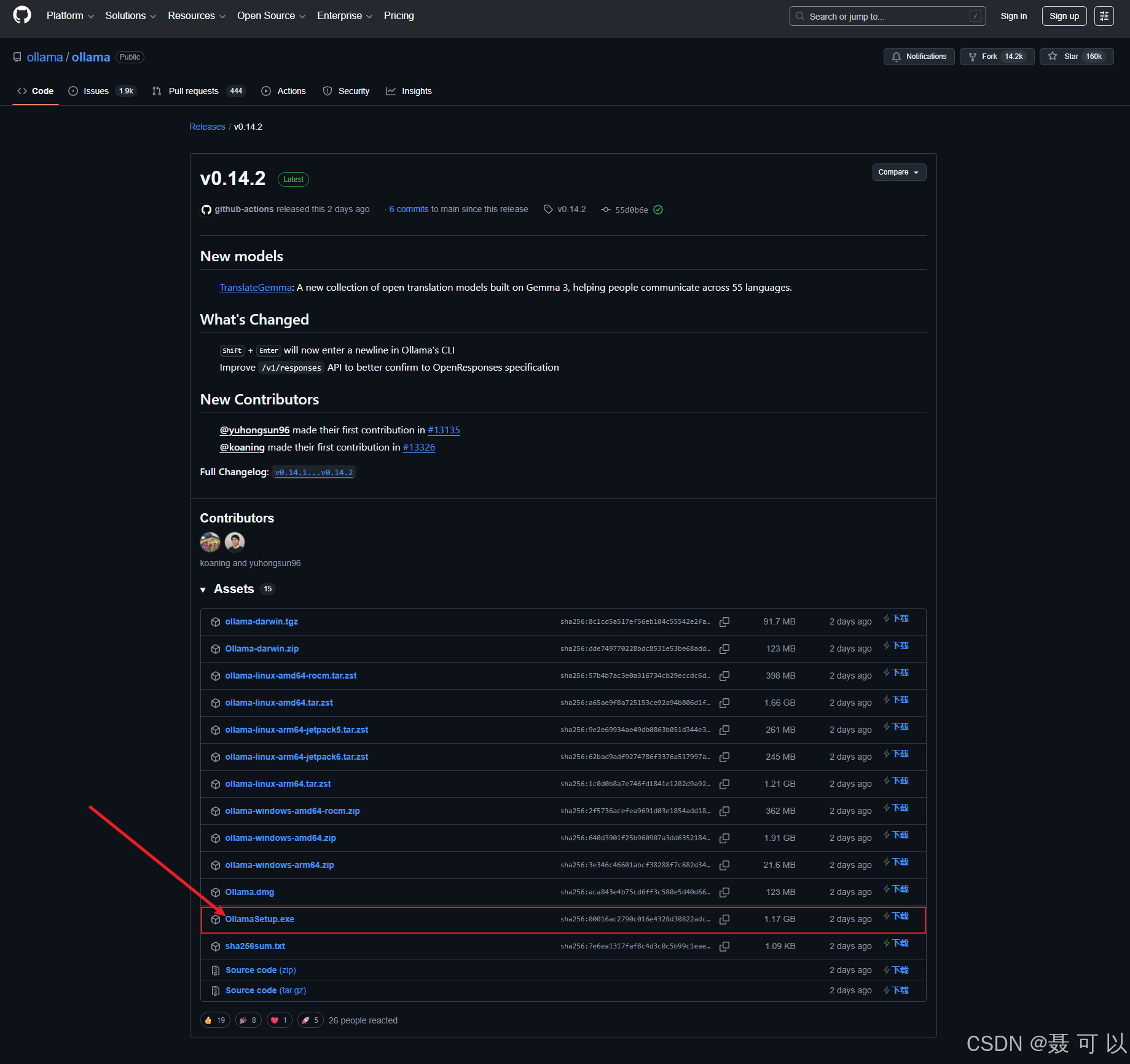The height and width of the screenshot is (1064, 1130).
Task: Open GitHub homepage via octocat logo
Action: (22, 15)
